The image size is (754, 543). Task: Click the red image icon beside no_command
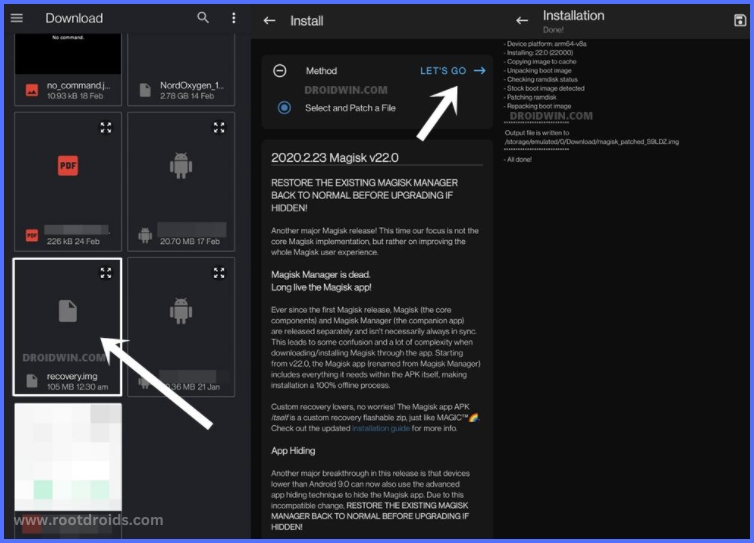tap(32, 90)
